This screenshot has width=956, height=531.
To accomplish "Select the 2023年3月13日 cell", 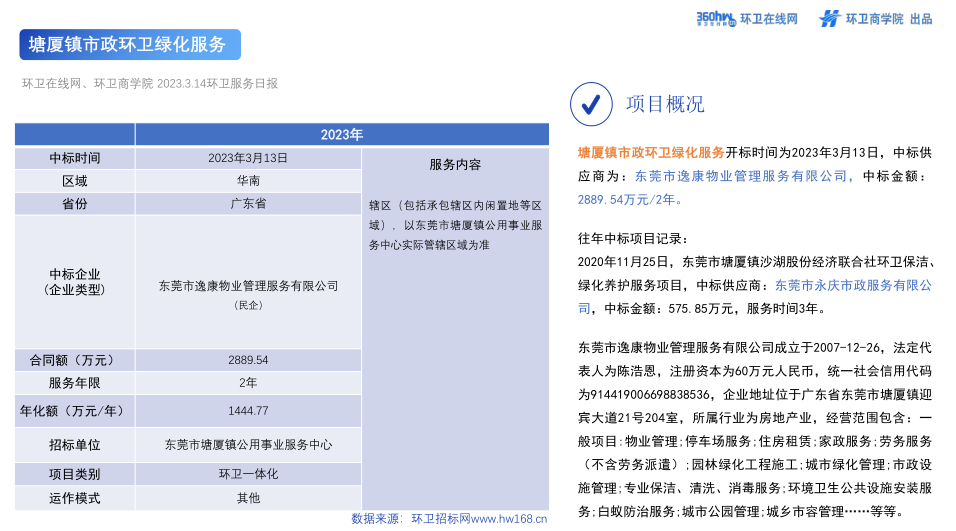I will tap(248, 158).
